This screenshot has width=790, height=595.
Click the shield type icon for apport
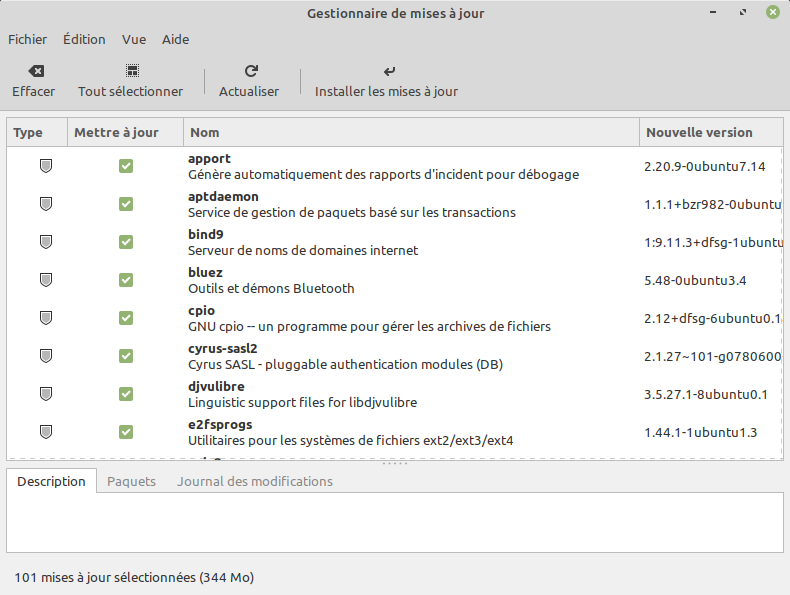tap(45, 166)
